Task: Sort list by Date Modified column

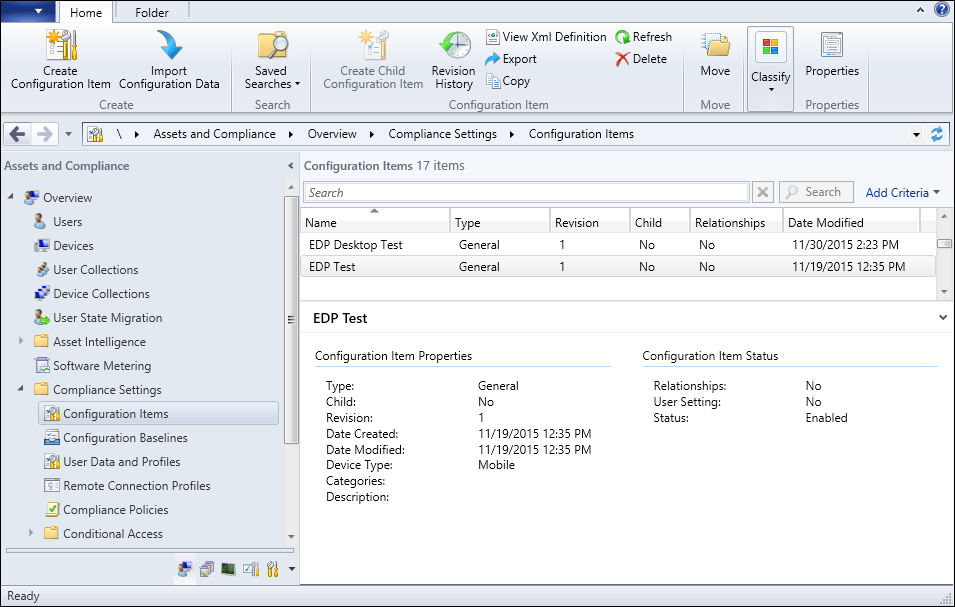Action: pos(826,223)
